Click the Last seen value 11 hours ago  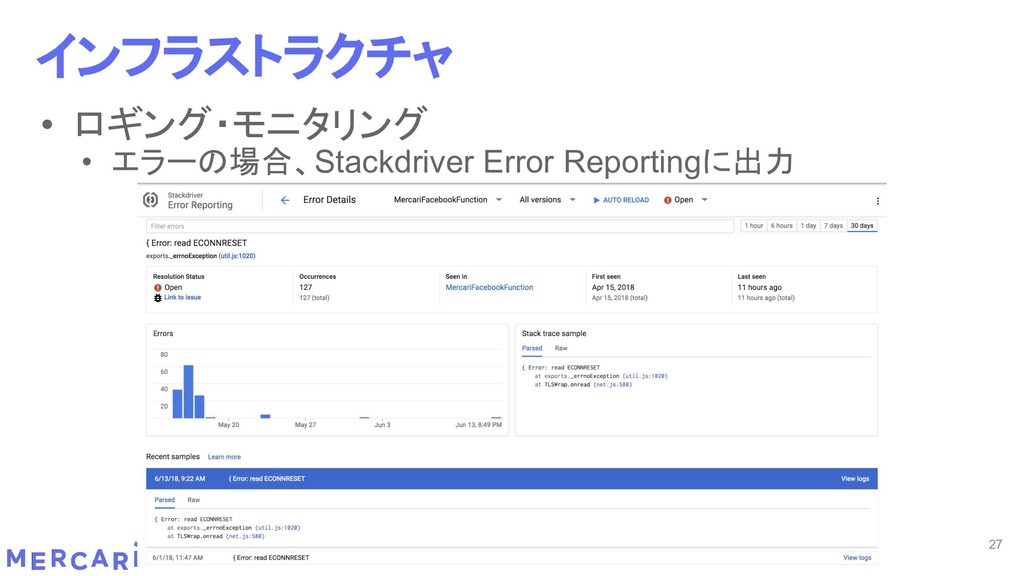click(760, 287)
